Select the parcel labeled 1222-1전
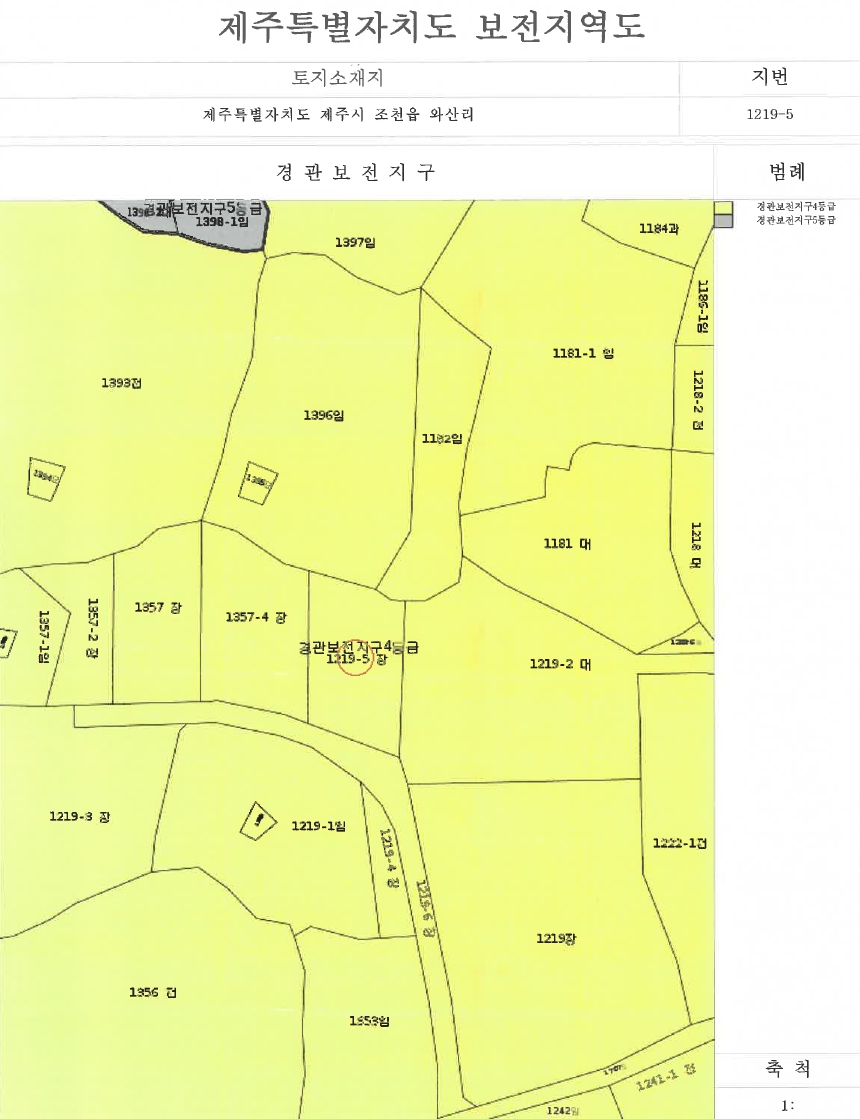 [x=679, y=844]
